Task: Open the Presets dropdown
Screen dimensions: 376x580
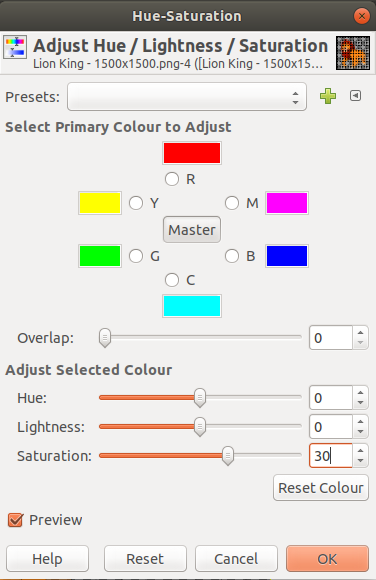Action: coord(187,97)
